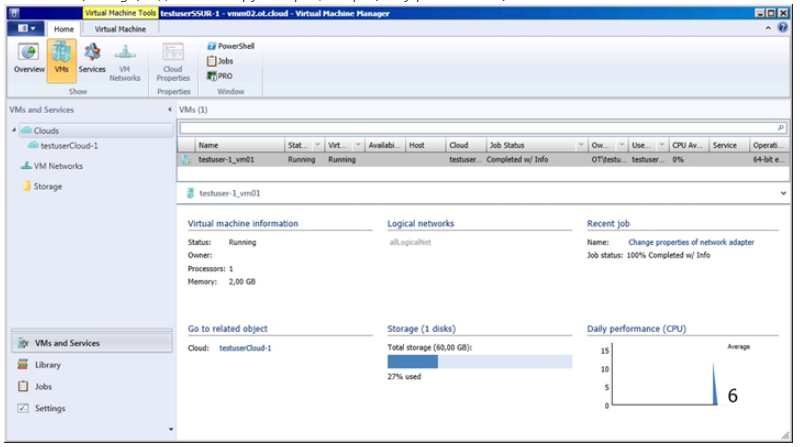Open the Library workspace in the sidebar
800x447 pixels.
click(48, 365)
